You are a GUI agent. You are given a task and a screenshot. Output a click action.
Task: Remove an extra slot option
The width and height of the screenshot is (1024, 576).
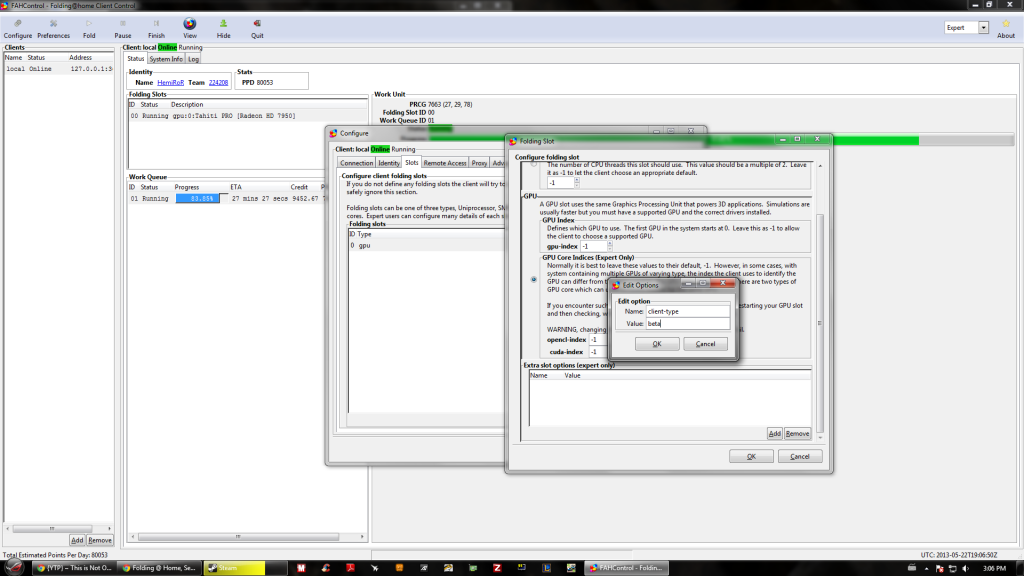(797, 434)
